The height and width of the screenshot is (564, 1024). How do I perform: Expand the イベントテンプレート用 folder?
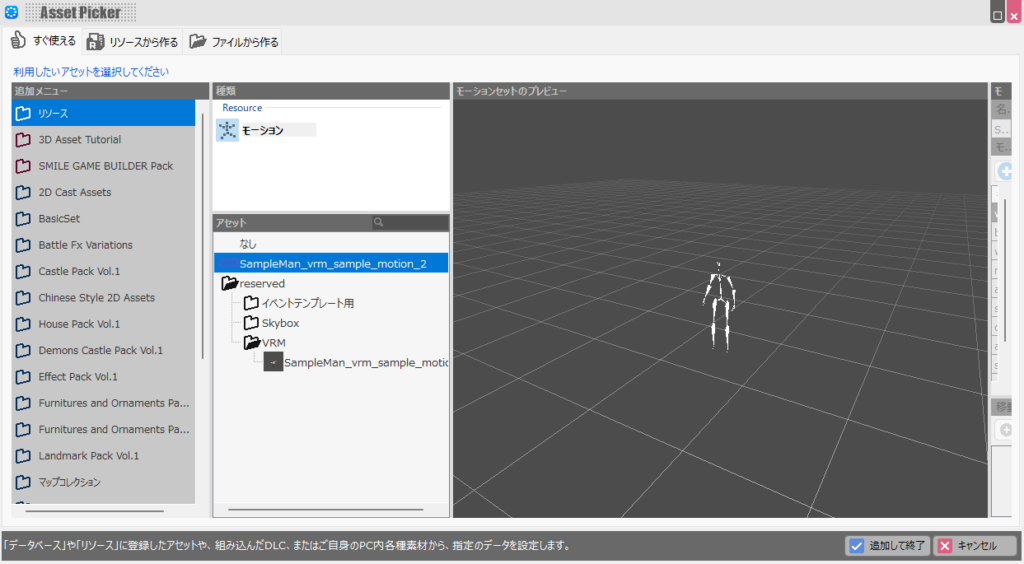(x=252, y=303)
